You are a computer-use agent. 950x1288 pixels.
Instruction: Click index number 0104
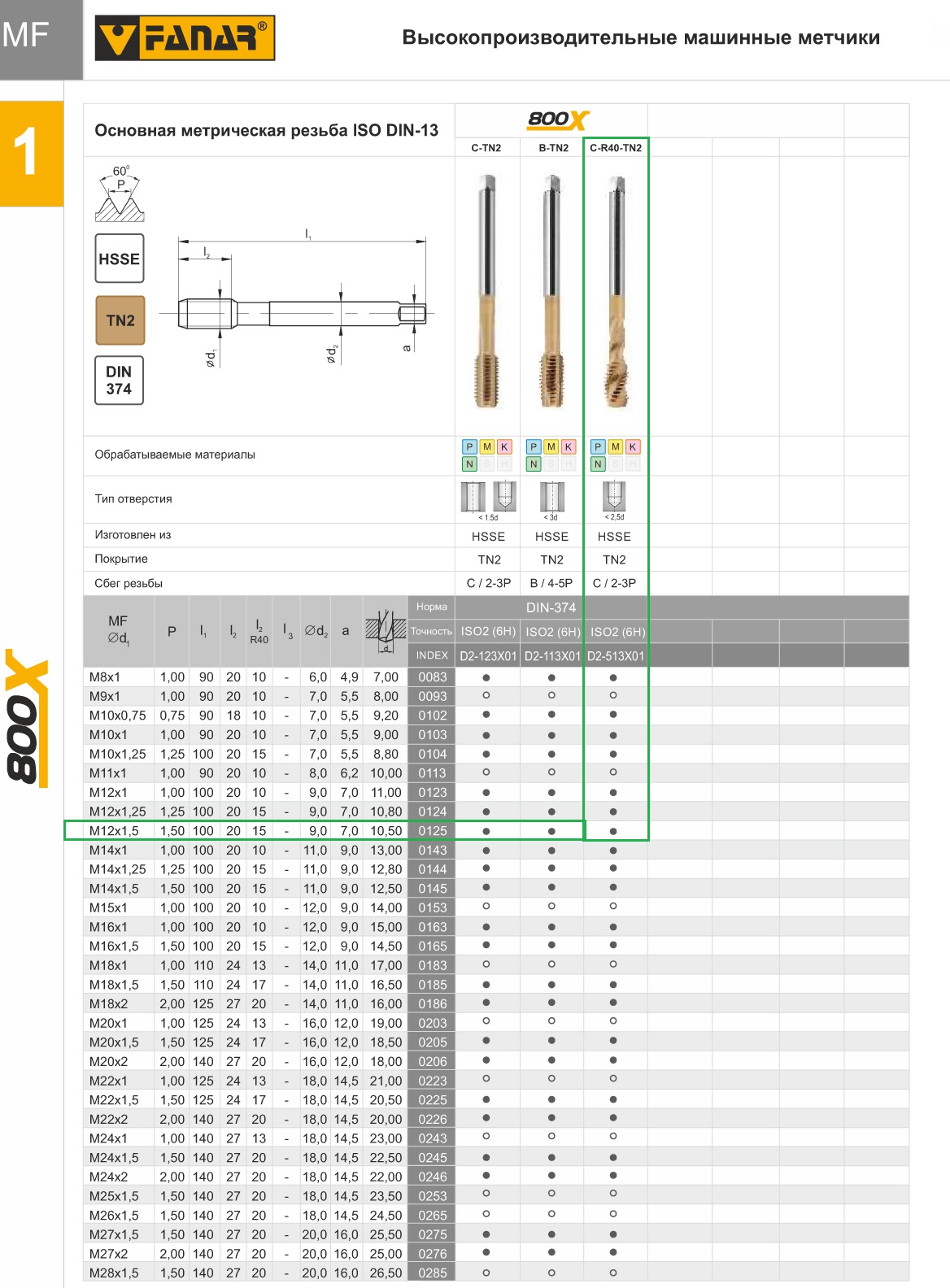click(433, 754)
